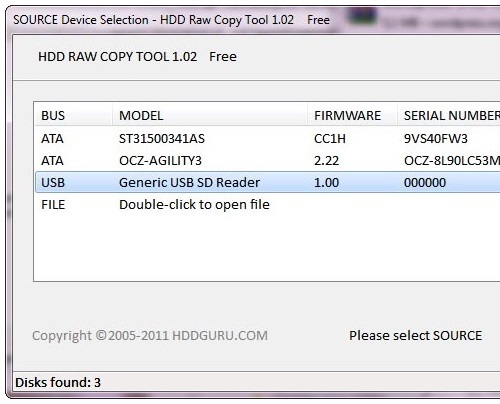The width and height of the screenshot is (500, 404).
Task: Click the SERIAL NUMBER column header
Action: [449, 116]
